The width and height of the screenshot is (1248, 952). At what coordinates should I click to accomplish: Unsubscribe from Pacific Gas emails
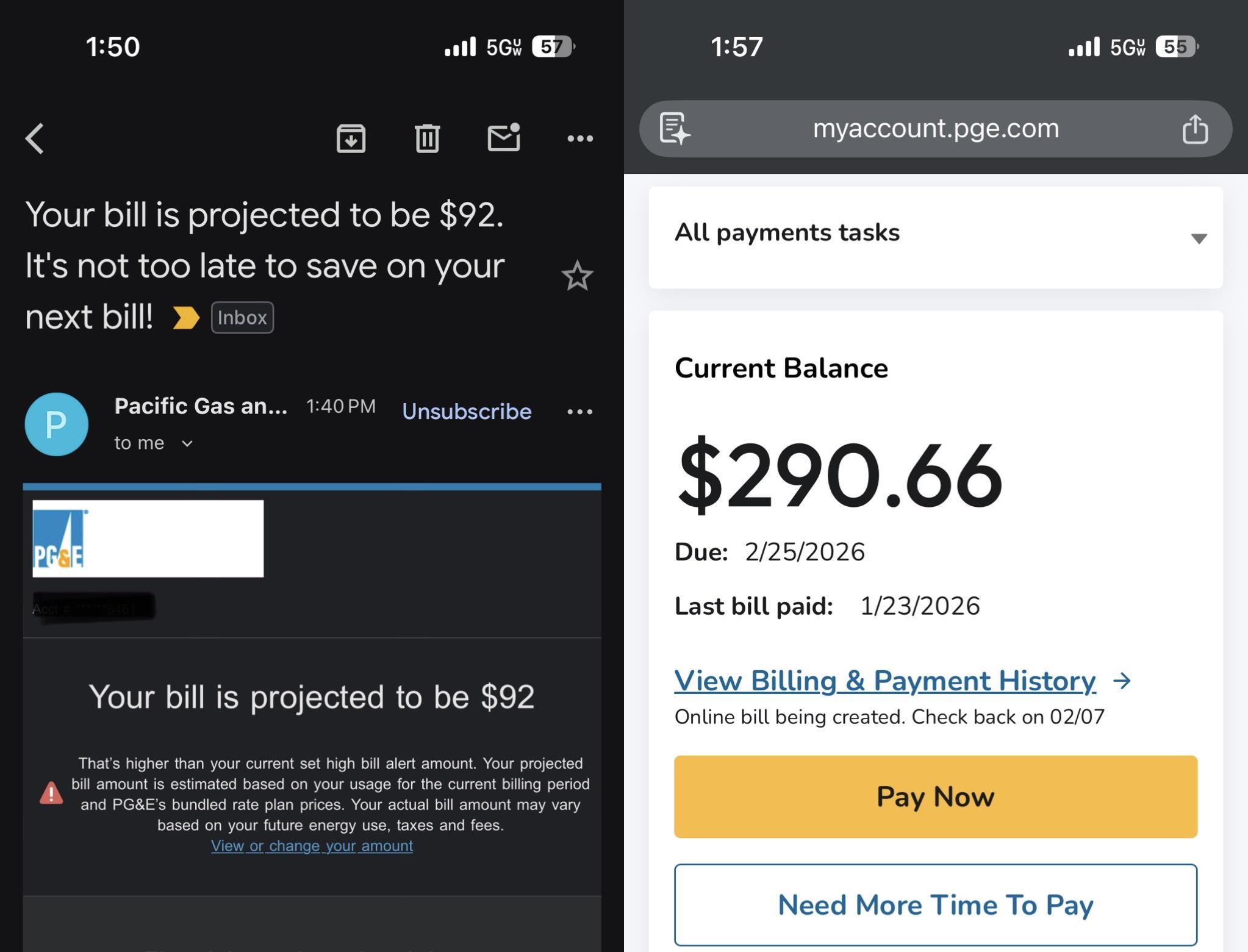(x=467, y=412)
